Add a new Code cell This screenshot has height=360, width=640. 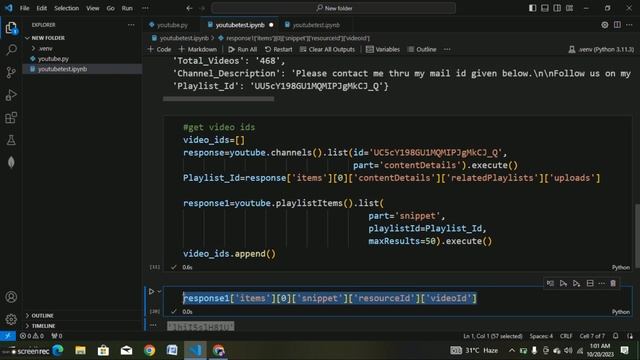point(159,49)
